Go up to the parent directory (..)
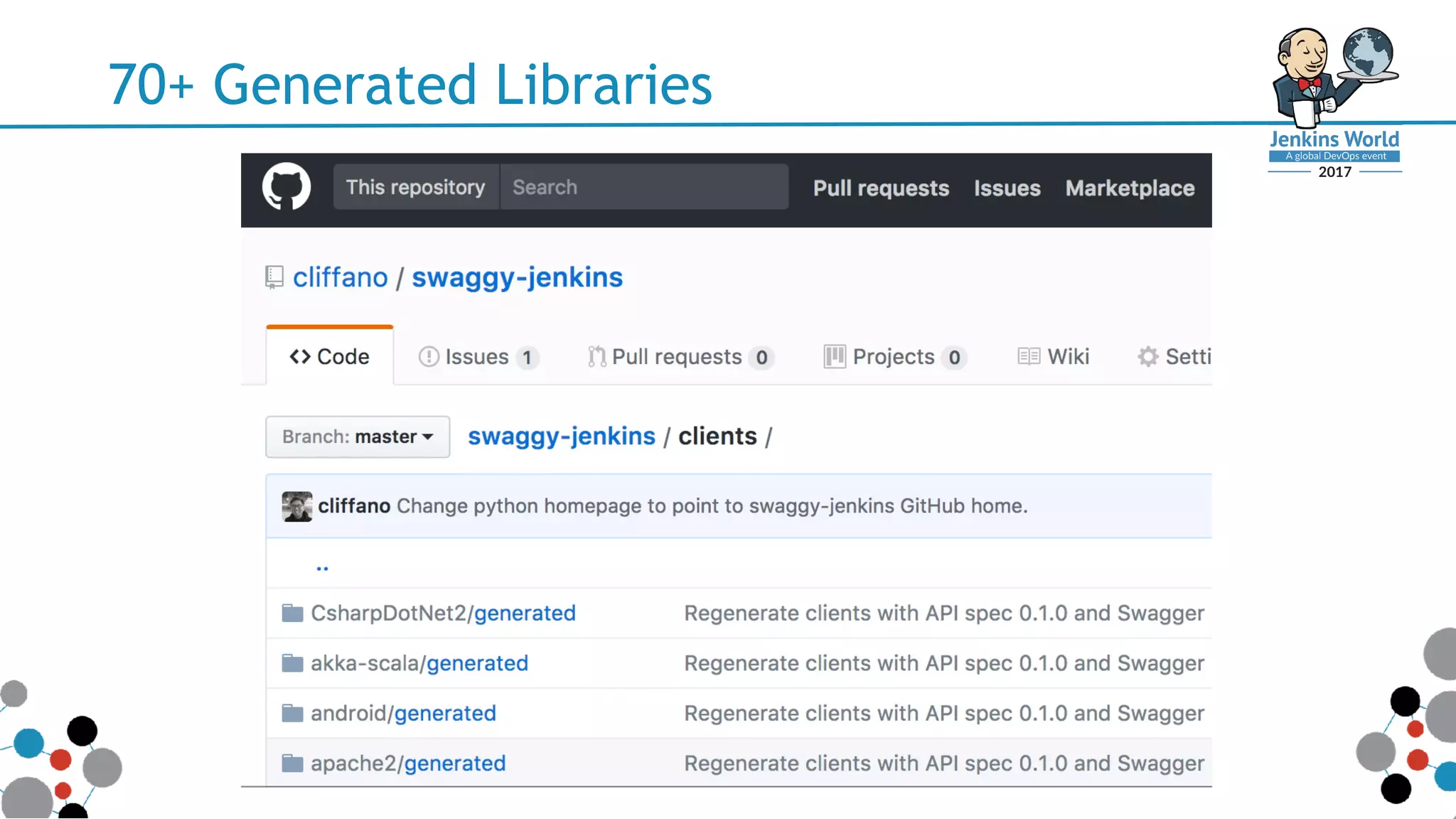 [x=322, y=567]
